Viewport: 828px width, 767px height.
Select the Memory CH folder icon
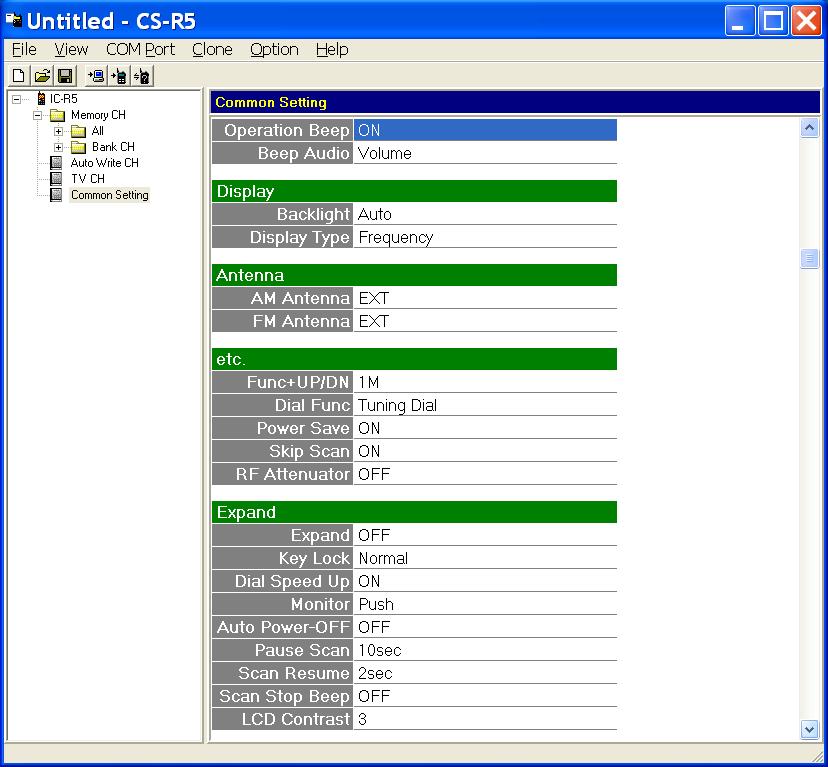coord(57,115)
